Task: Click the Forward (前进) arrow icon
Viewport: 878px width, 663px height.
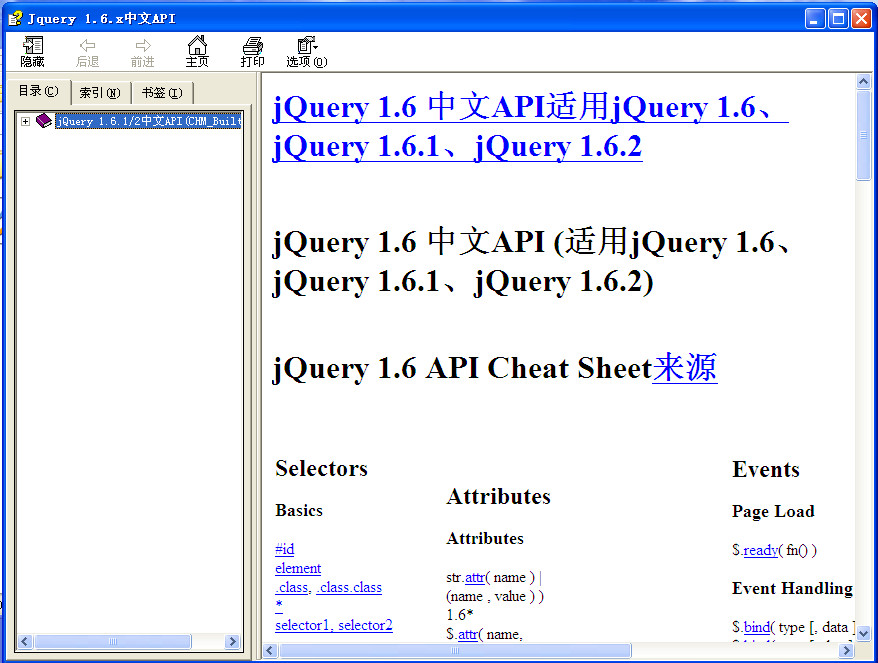Action: click(143, 45)
